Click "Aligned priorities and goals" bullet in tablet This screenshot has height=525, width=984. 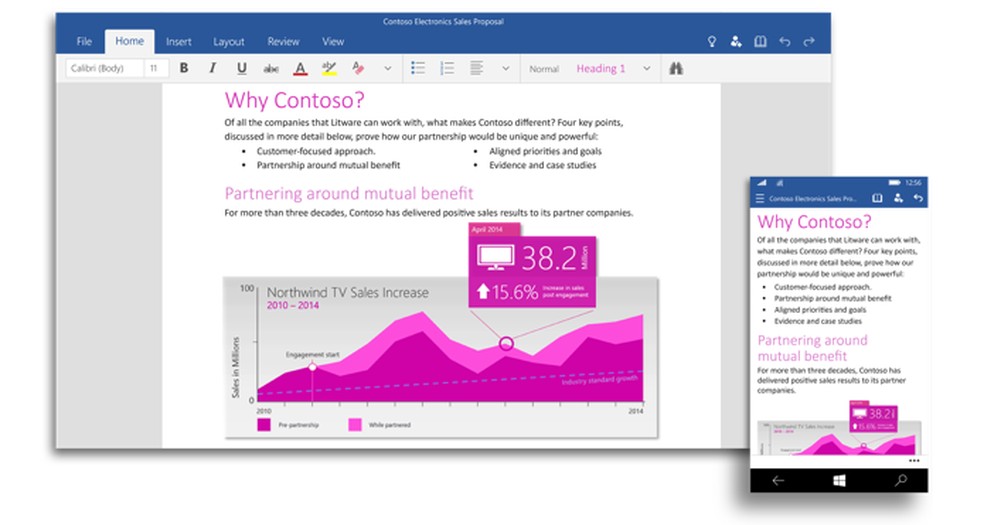[x=545, y=151]
